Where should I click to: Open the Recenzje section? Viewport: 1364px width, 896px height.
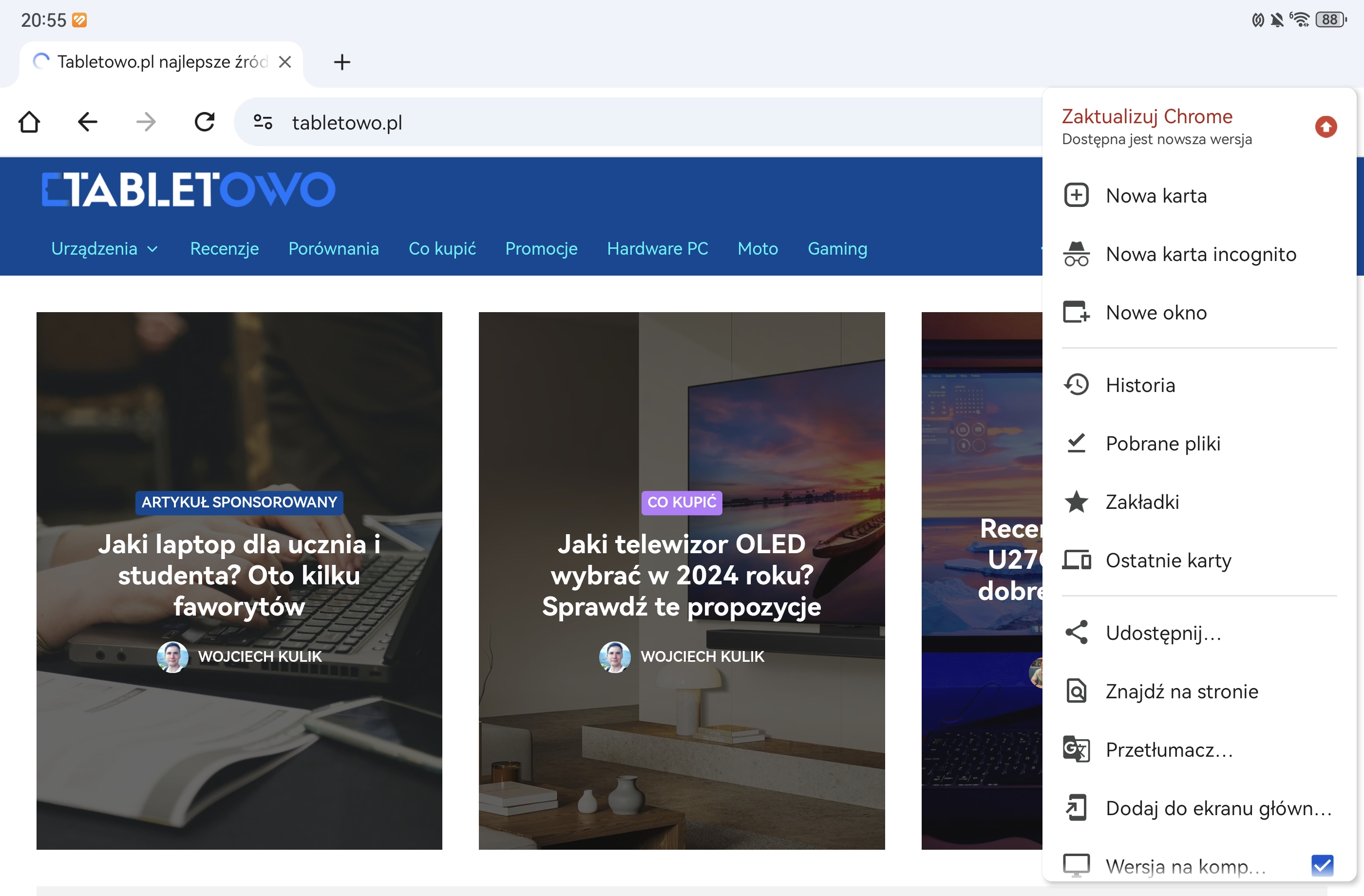[225, 249]
